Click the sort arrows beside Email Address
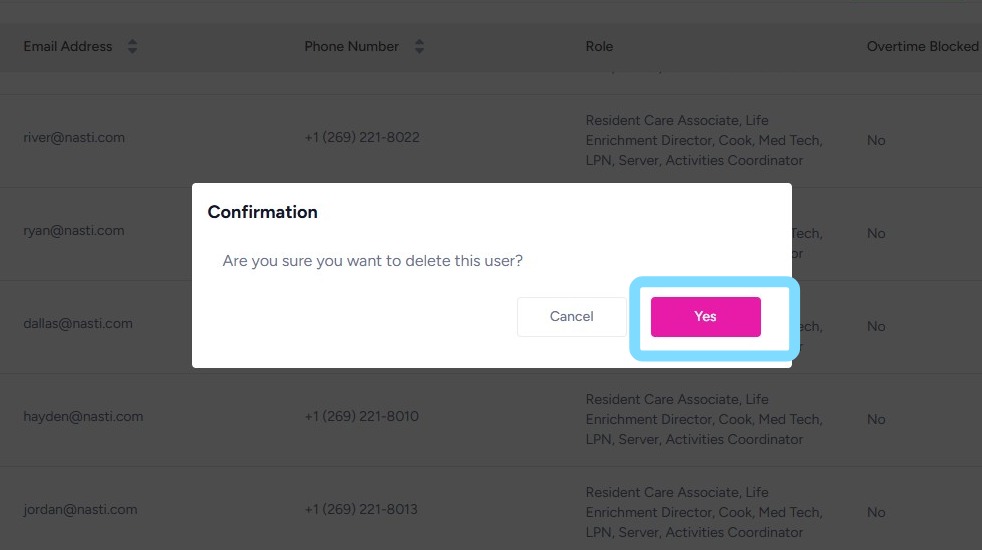 132,47
